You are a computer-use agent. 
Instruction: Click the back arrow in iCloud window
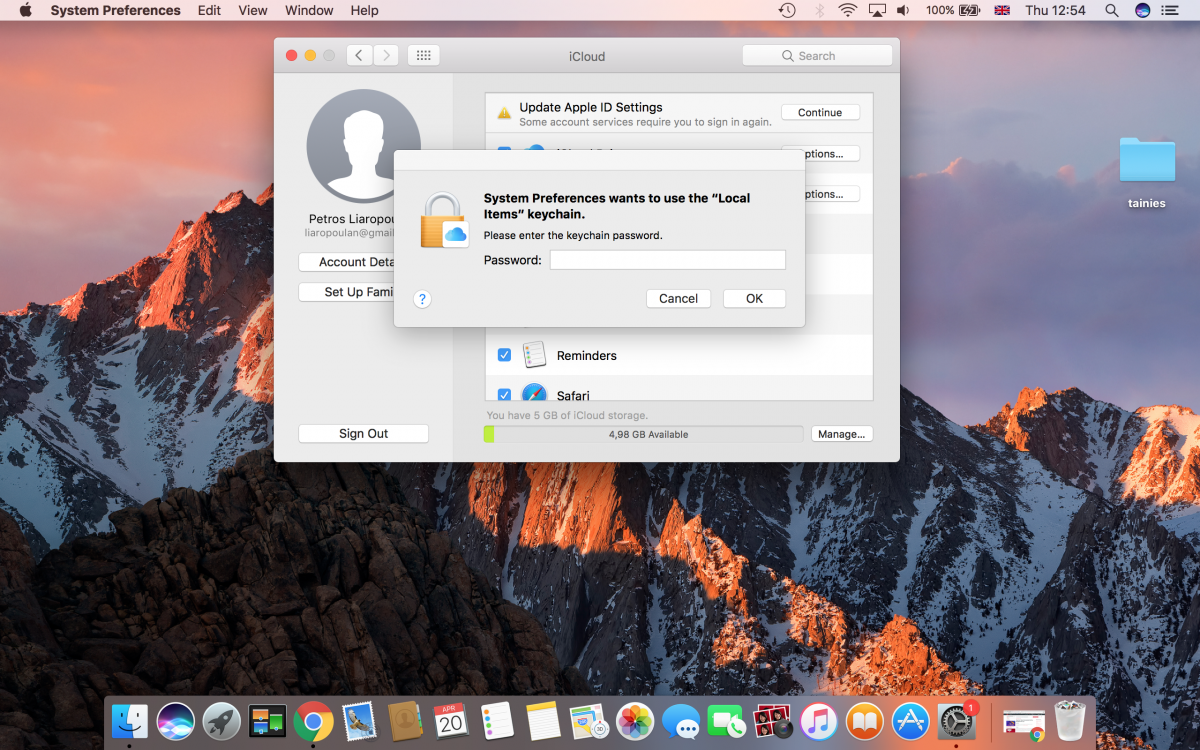(x=360, y=56)
